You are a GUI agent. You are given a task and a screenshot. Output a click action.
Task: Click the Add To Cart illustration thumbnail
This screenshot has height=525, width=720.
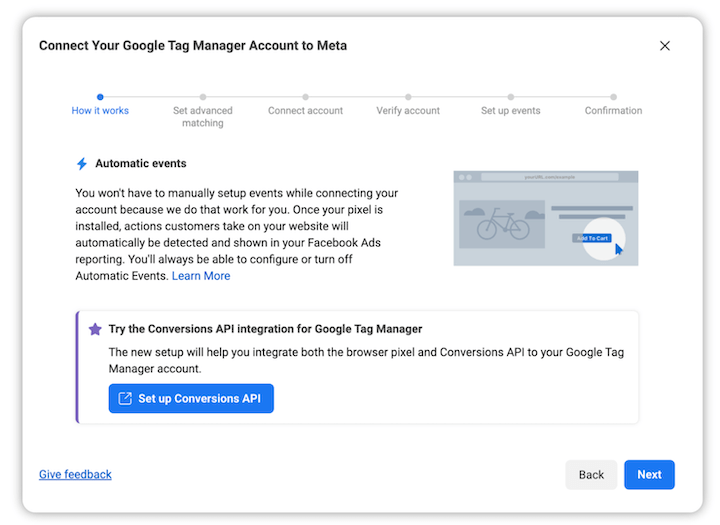(x=546, y=218)
